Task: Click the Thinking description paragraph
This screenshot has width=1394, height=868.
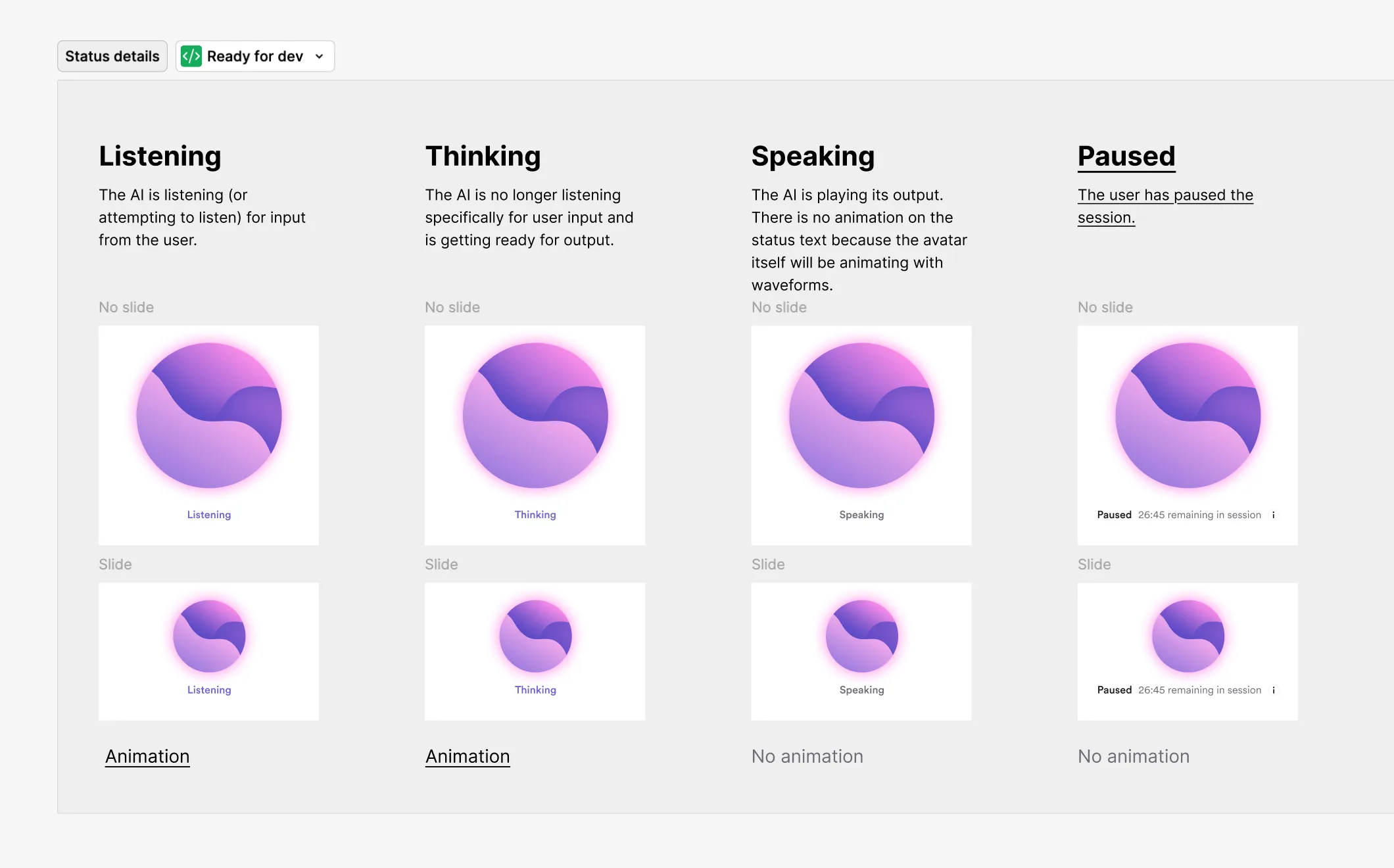Action: tap(529, 218)
